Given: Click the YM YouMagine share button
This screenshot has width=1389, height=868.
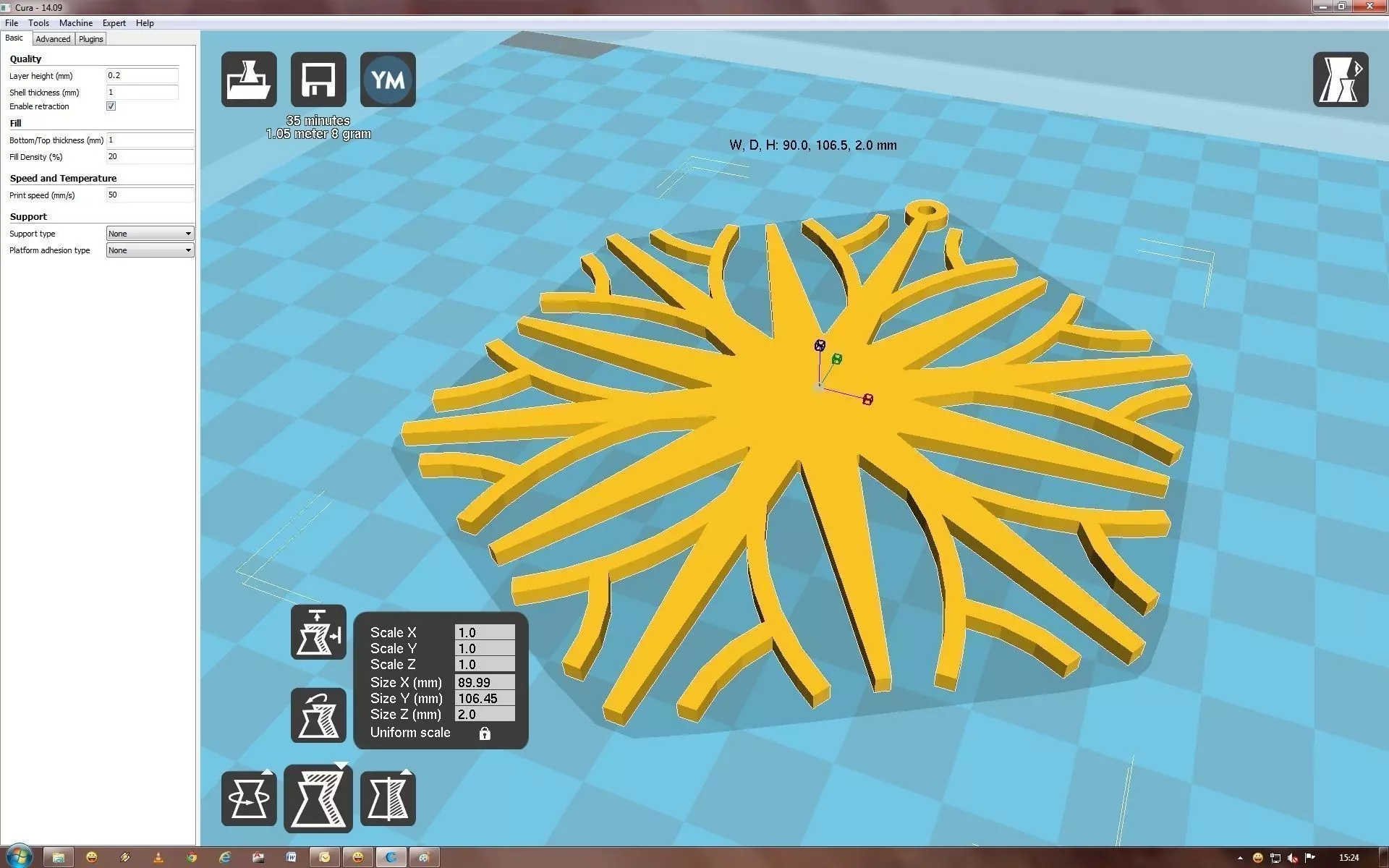Looking at the screenshot, I should click(388, 80).
